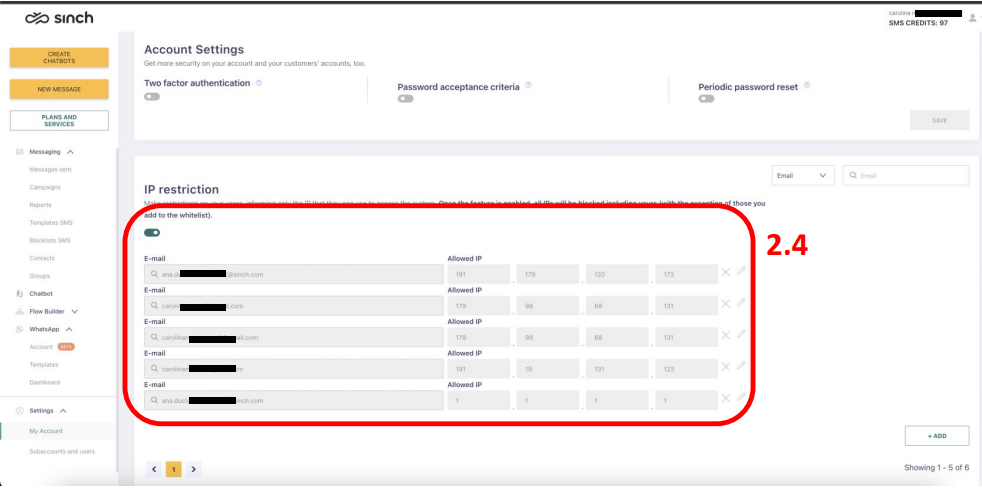Collapse the Messaging sidebar section
982x489 pixels.
pyautogui.click(x=70, y=152)
